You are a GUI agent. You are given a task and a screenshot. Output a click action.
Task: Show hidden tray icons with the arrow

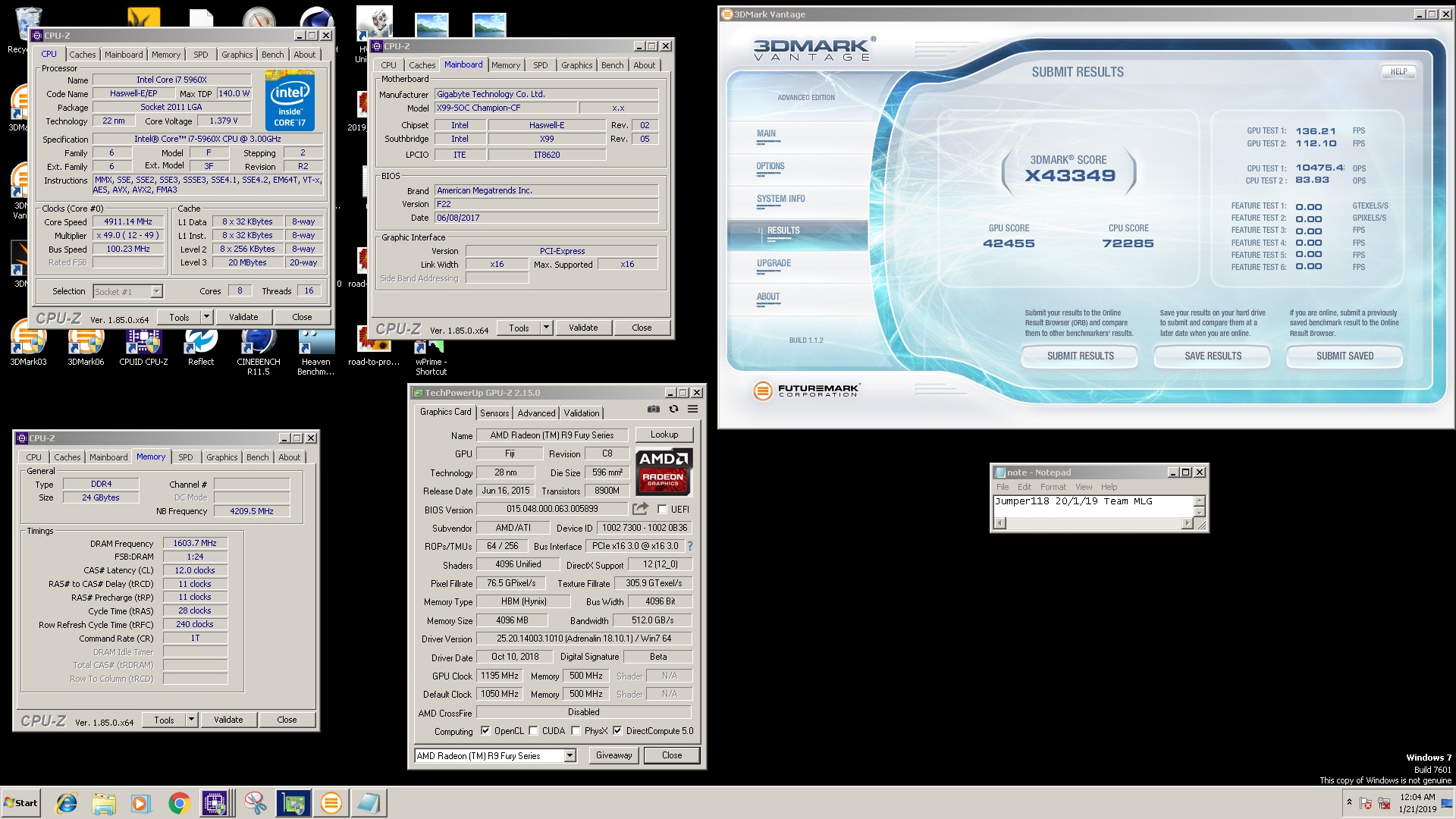tap(1349, 802)
